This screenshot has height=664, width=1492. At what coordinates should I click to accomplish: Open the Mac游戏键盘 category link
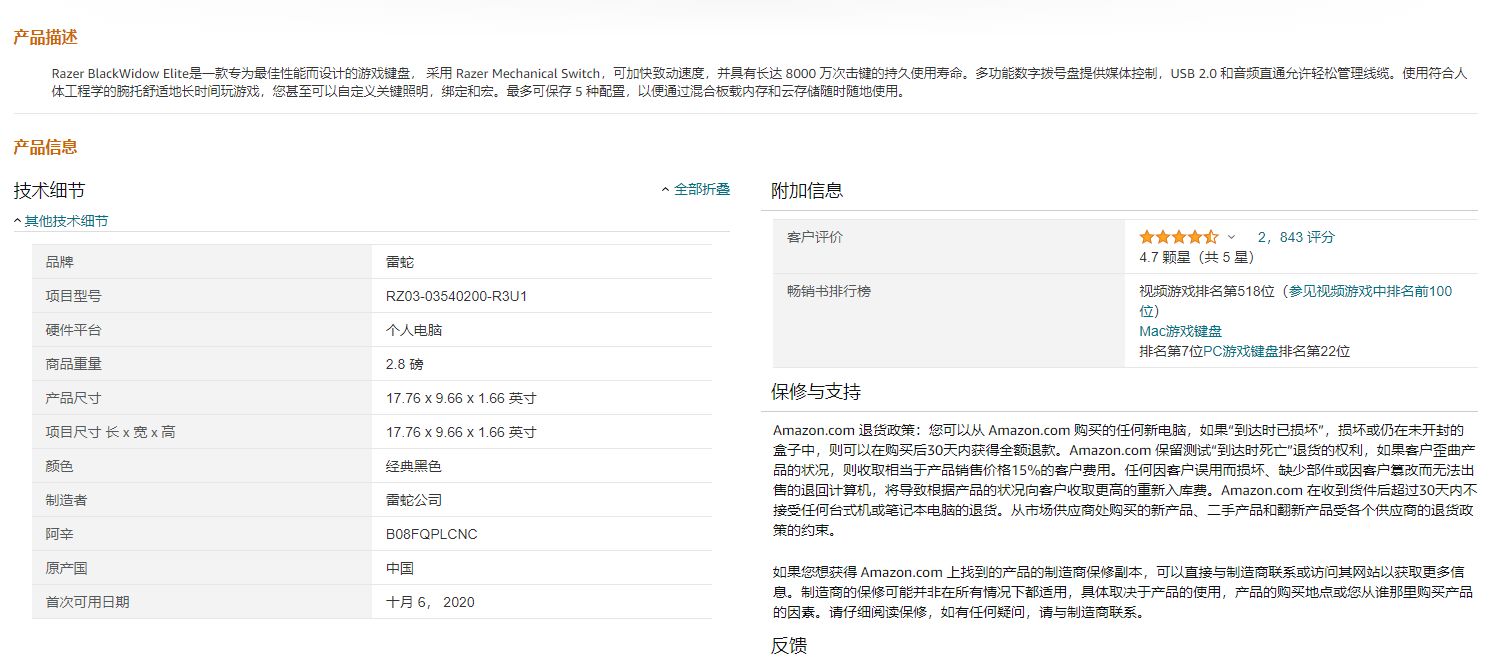(x=1180, y=331)
